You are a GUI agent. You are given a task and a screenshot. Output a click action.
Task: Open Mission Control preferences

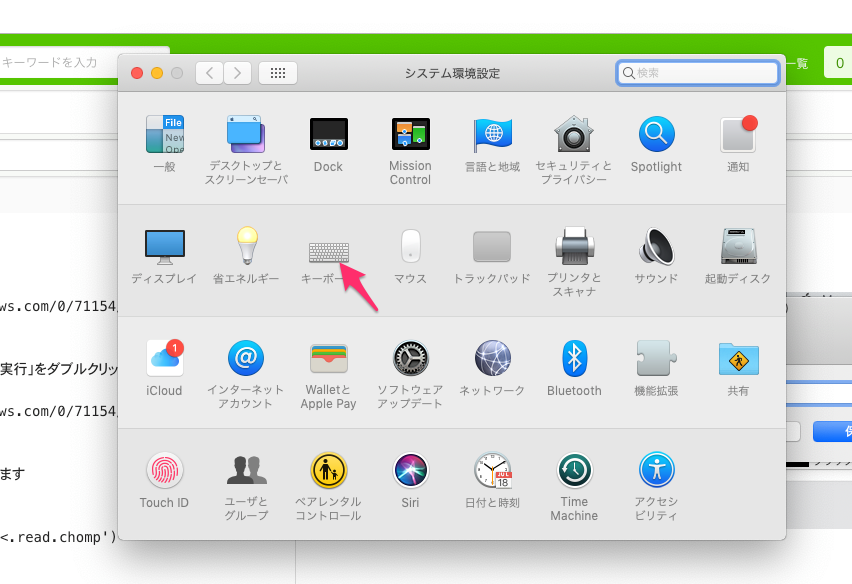tap(411, 134)
